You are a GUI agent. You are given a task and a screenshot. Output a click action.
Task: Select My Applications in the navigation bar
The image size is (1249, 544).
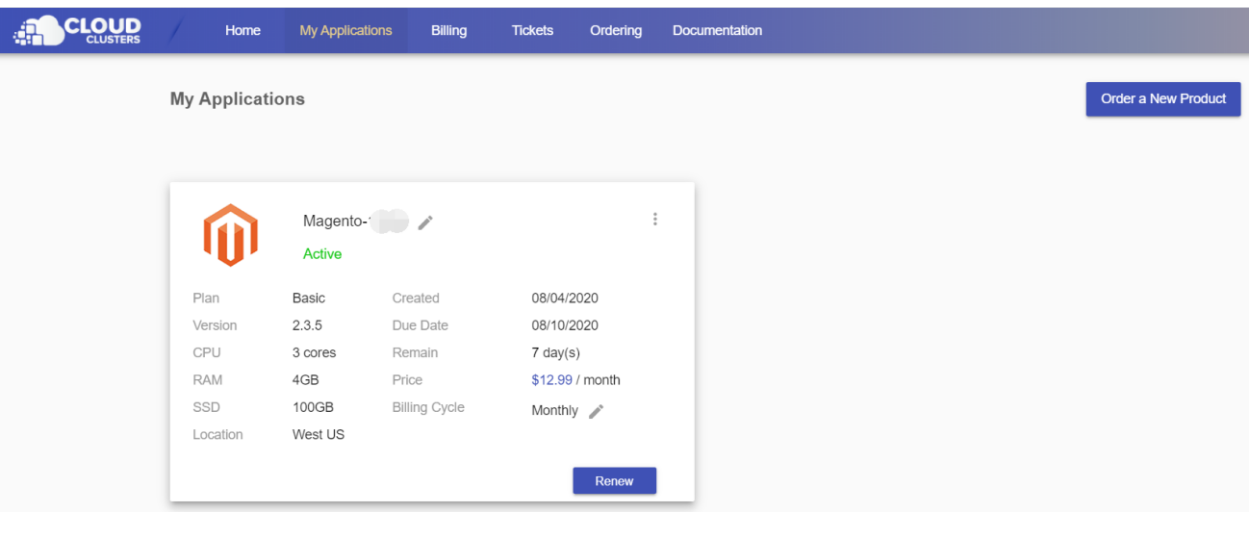click(345, 31)
